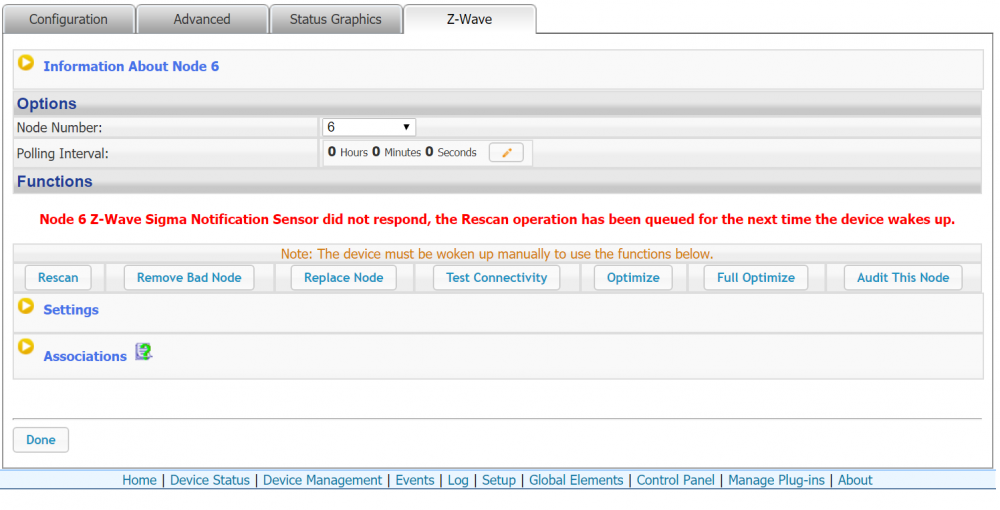Click the red Node 6 did not respond message
Viewport: 1000px width, 510px height.
pos(497,219)
